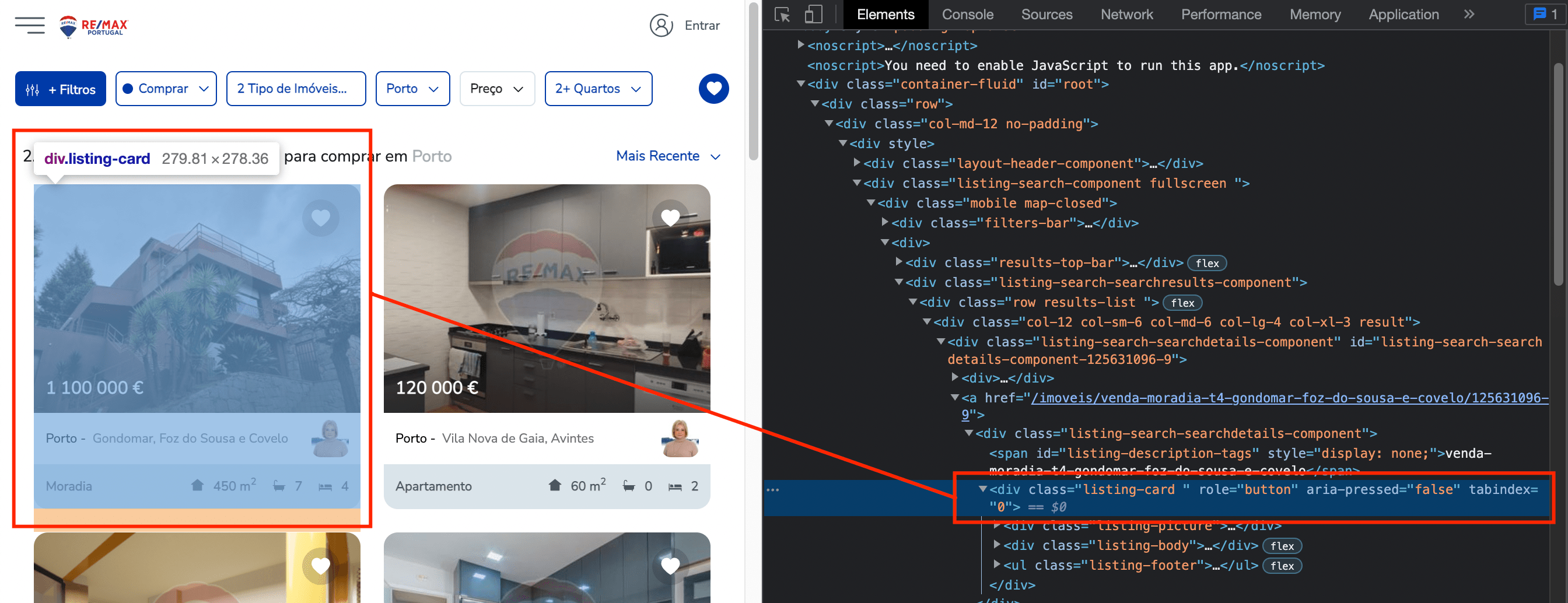The width and height of the screenshot is (1568, 603).
Task: Expand the listing-footer ul node
Action: click(997, 565)
